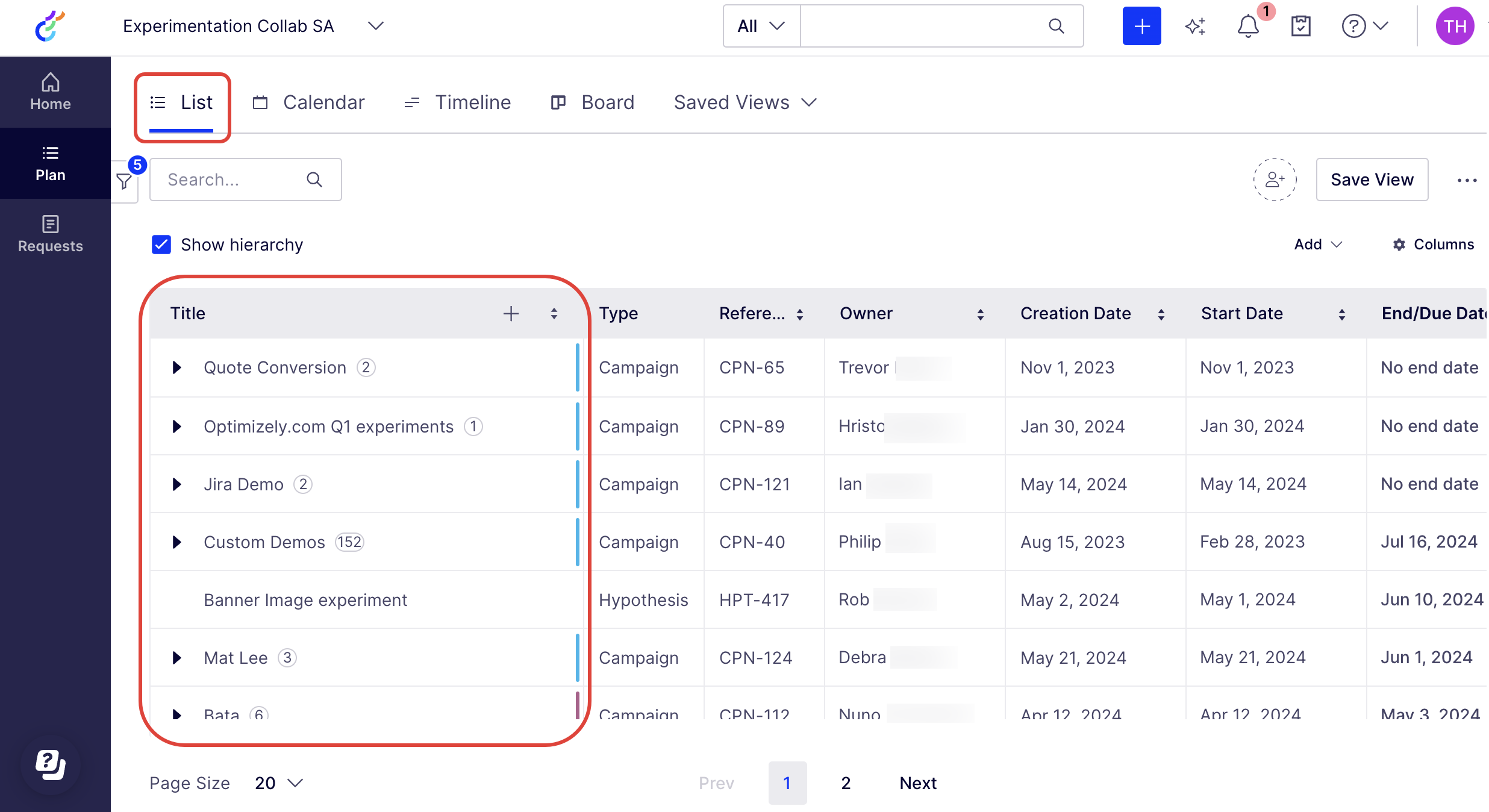Open the Banner Image experiment item
Viewport: 1489px width, 812px height.
[305, 600]
